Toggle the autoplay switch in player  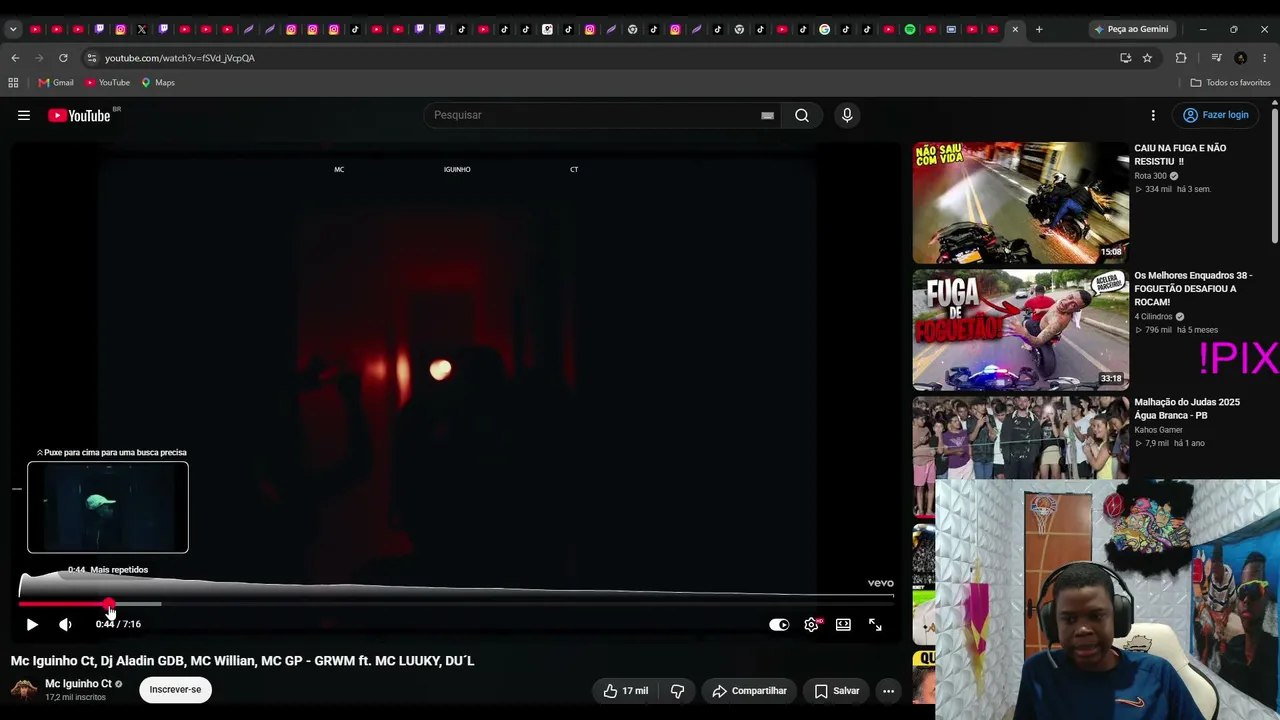click(779, 624)
